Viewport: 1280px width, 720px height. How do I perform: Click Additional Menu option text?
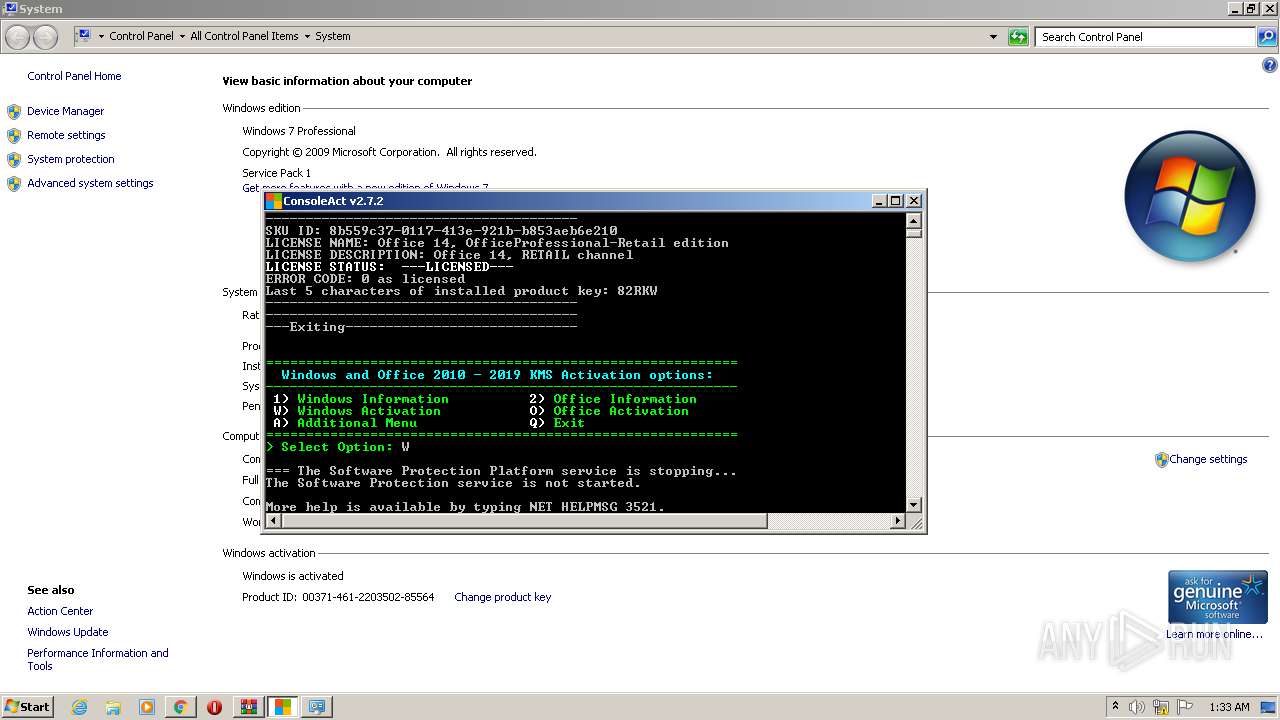click(x=357, y=423)
